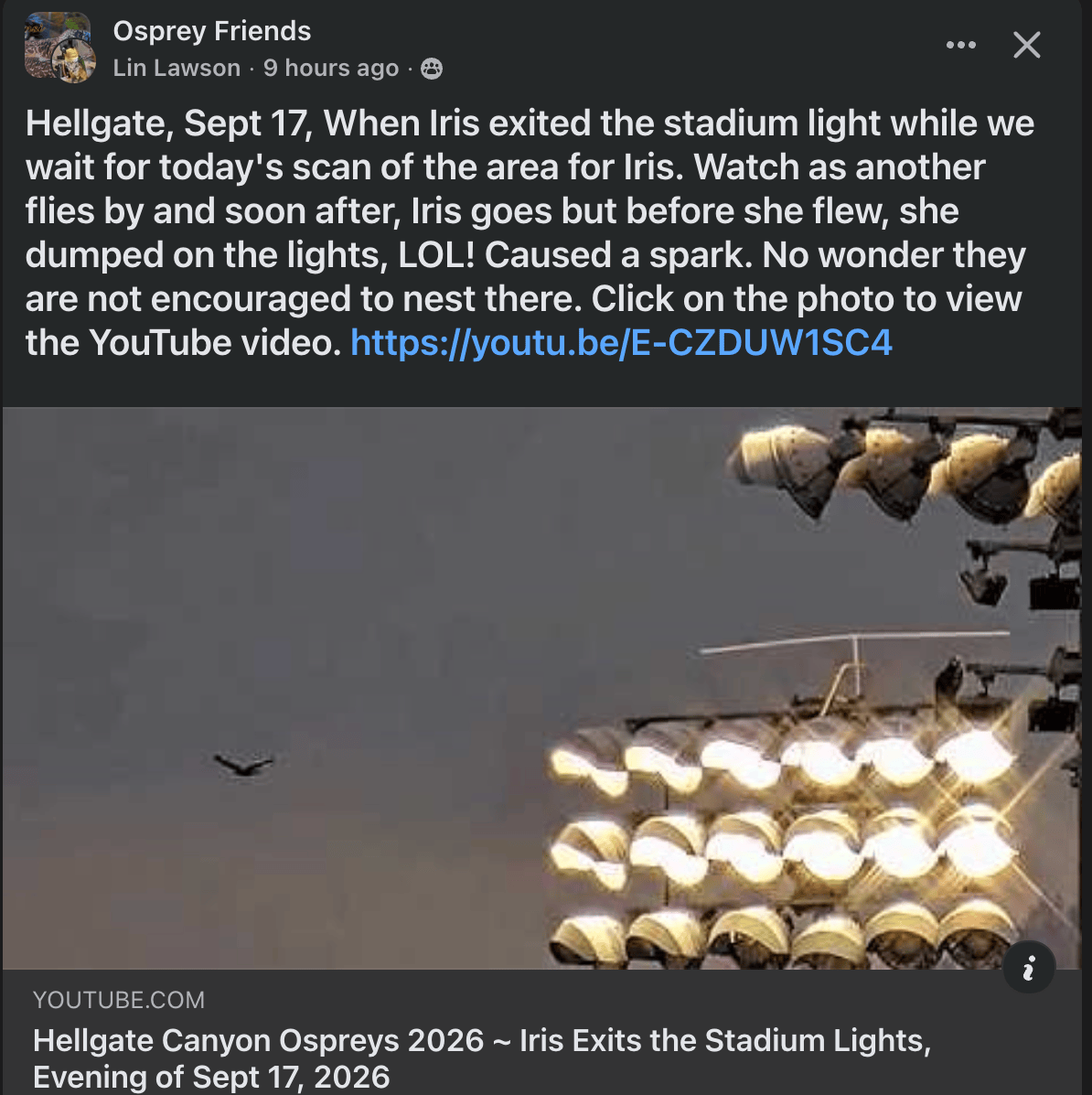Click the white perch rod above the lights
This screenshot has width=1092, height=1095.
854,641
